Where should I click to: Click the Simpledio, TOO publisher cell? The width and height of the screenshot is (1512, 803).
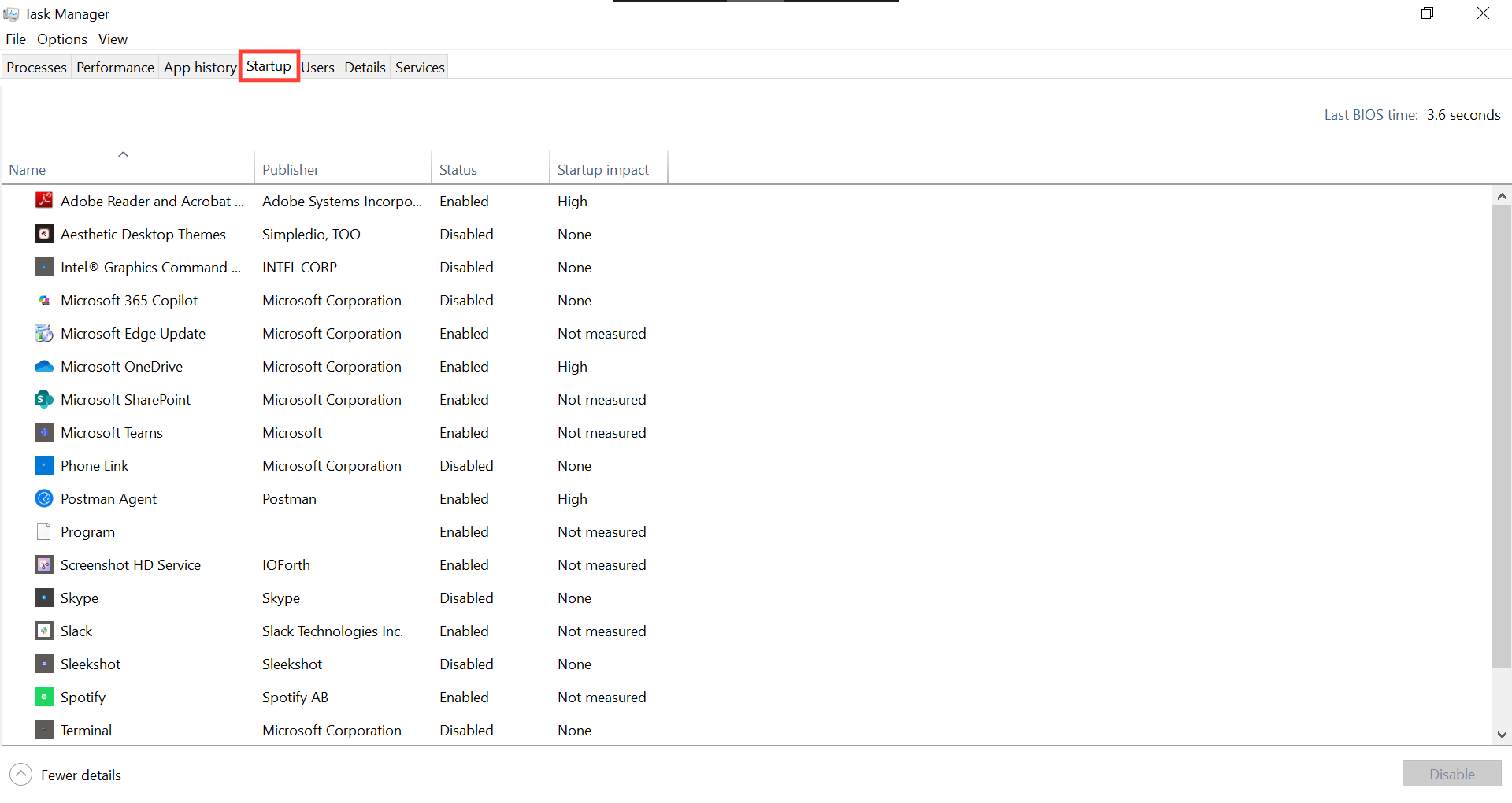[311, 235]
